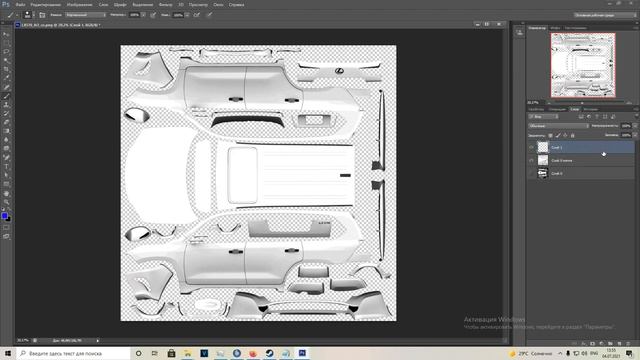Select the Gradient tool
This screenshot has width=640, height=360.
6,131
